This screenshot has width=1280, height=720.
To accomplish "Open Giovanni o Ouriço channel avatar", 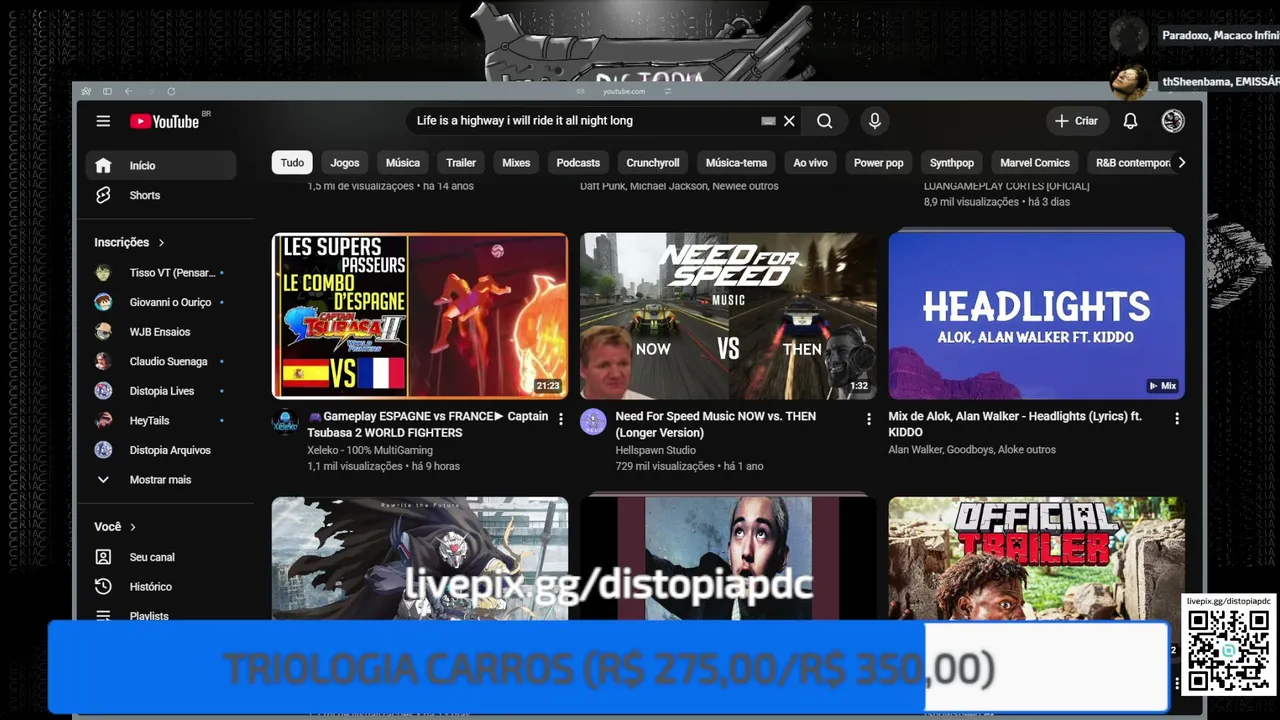I will tap(103, 302).
